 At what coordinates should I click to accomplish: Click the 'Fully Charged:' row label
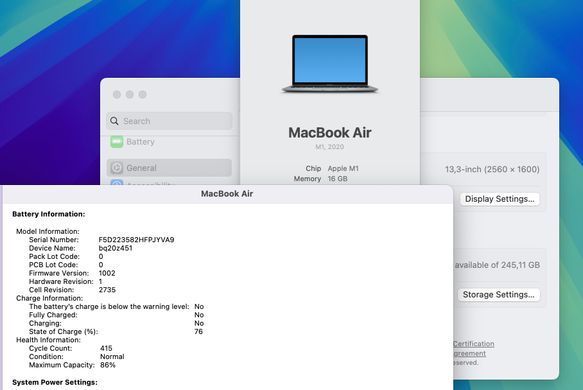pos(53,315)
